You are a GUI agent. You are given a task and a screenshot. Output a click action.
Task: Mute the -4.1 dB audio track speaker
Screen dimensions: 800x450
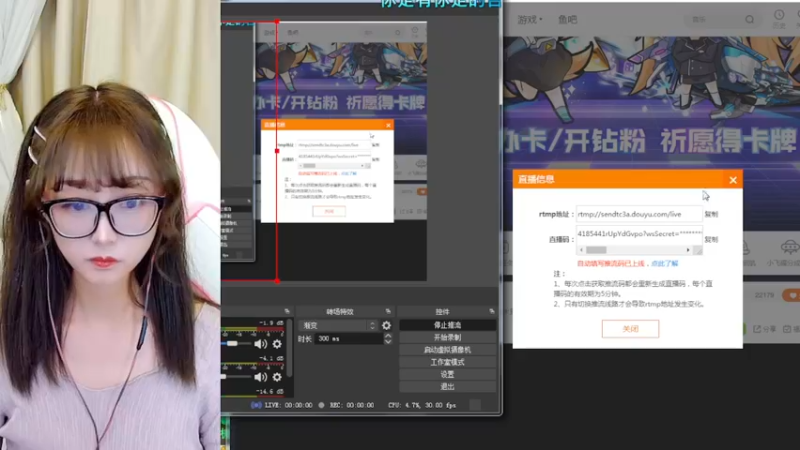261,377
